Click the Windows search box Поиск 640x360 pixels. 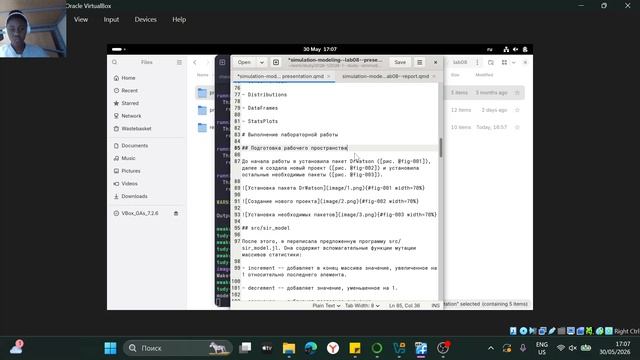pos(178,348)
